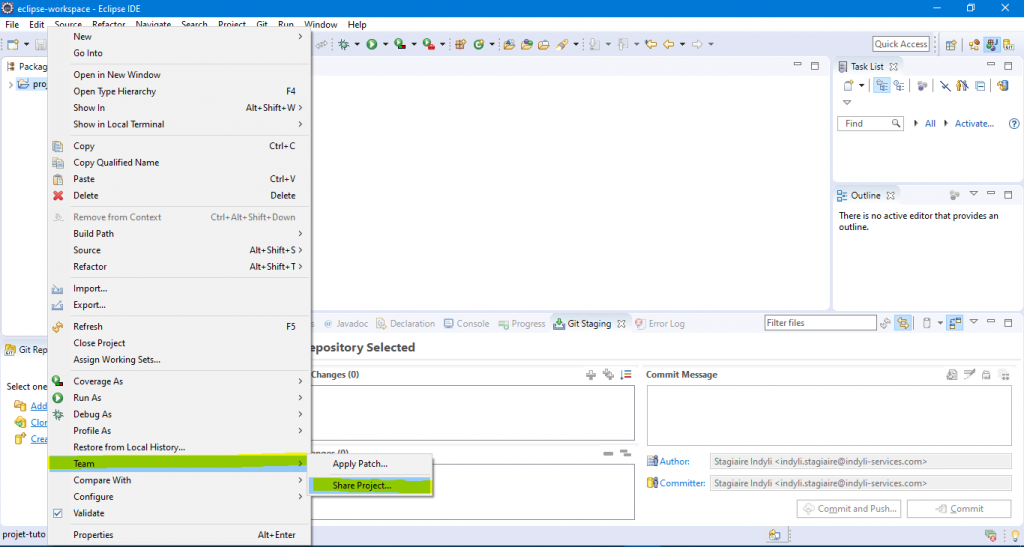Viewport: 1024px width, 547px height.
Task: Click the New Task icon in Task List
Action: [x=848, y=86]
